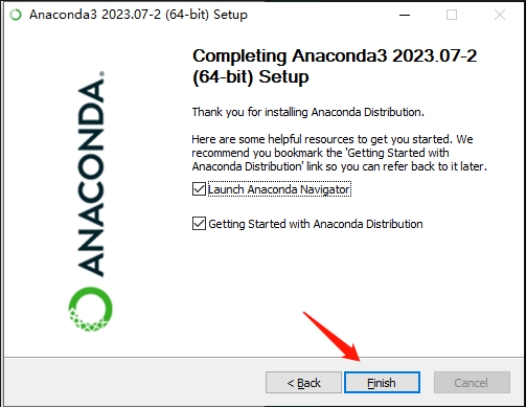The image size is (526, 407).
Task: Click the empty gray footer area left of Back
Action: click(134, 382)
